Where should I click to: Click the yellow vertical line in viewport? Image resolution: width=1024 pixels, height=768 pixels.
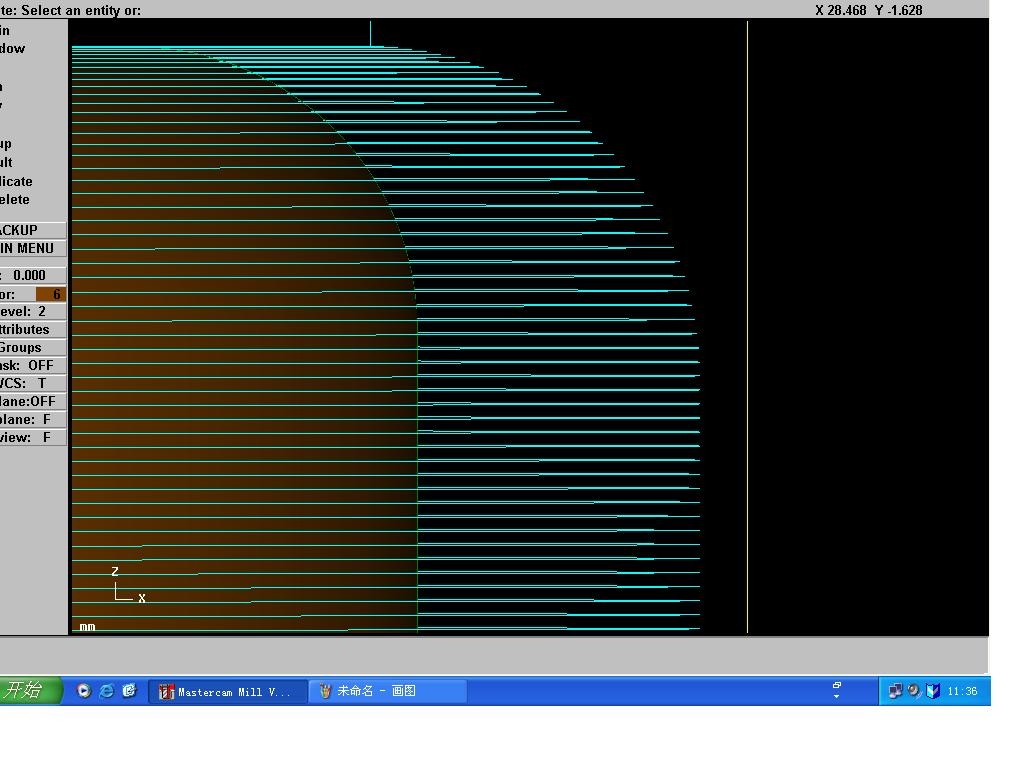coord(747,327)
